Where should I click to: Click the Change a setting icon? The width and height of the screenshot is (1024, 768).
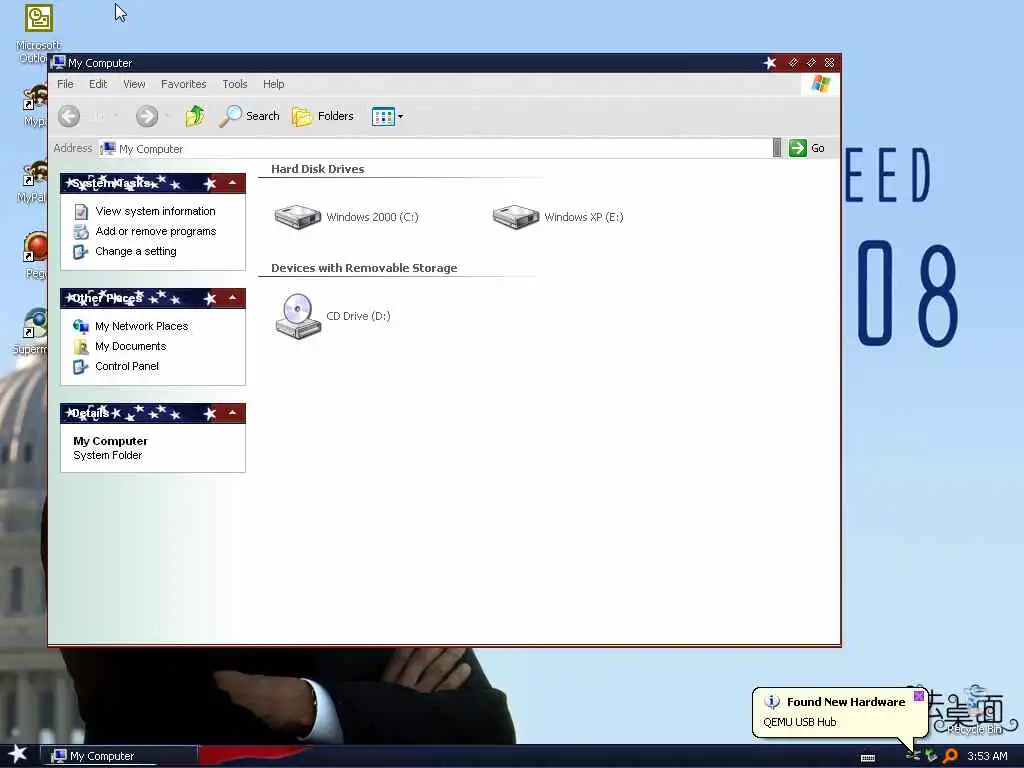tap(81, 252)
